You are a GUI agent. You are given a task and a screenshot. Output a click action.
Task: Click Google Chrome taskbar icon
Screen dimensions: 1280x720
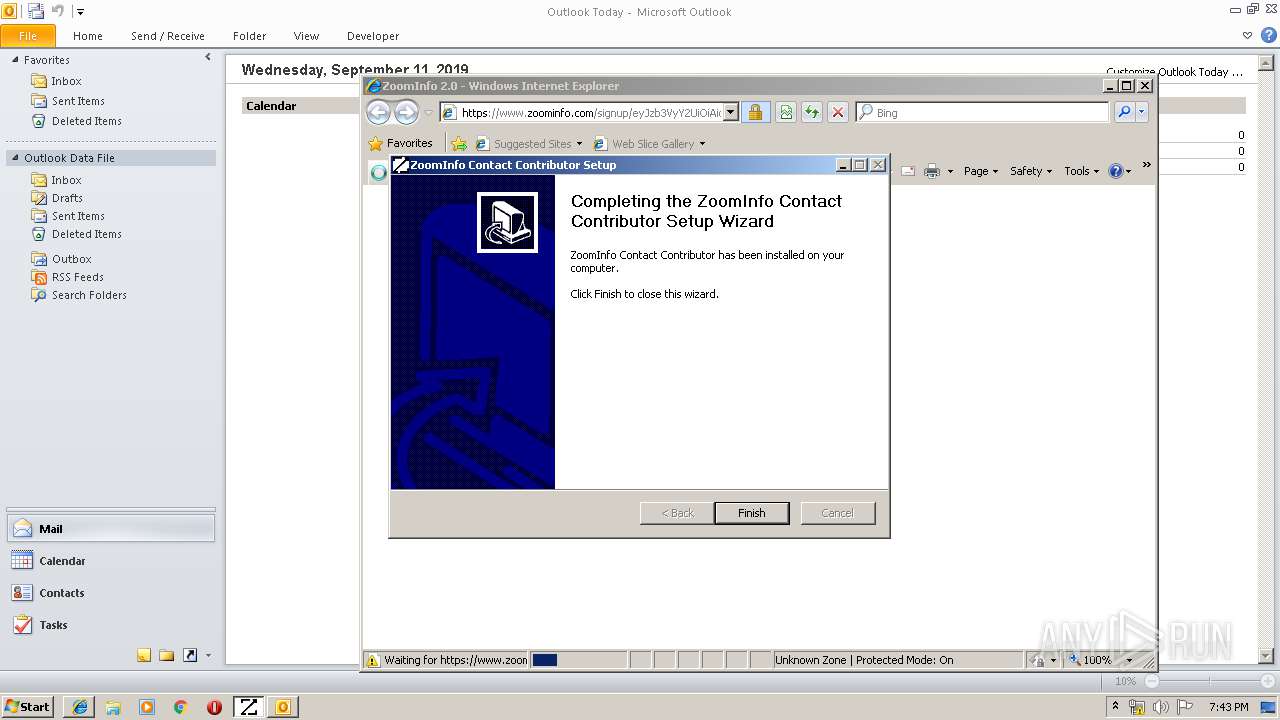tap(180, 706)
